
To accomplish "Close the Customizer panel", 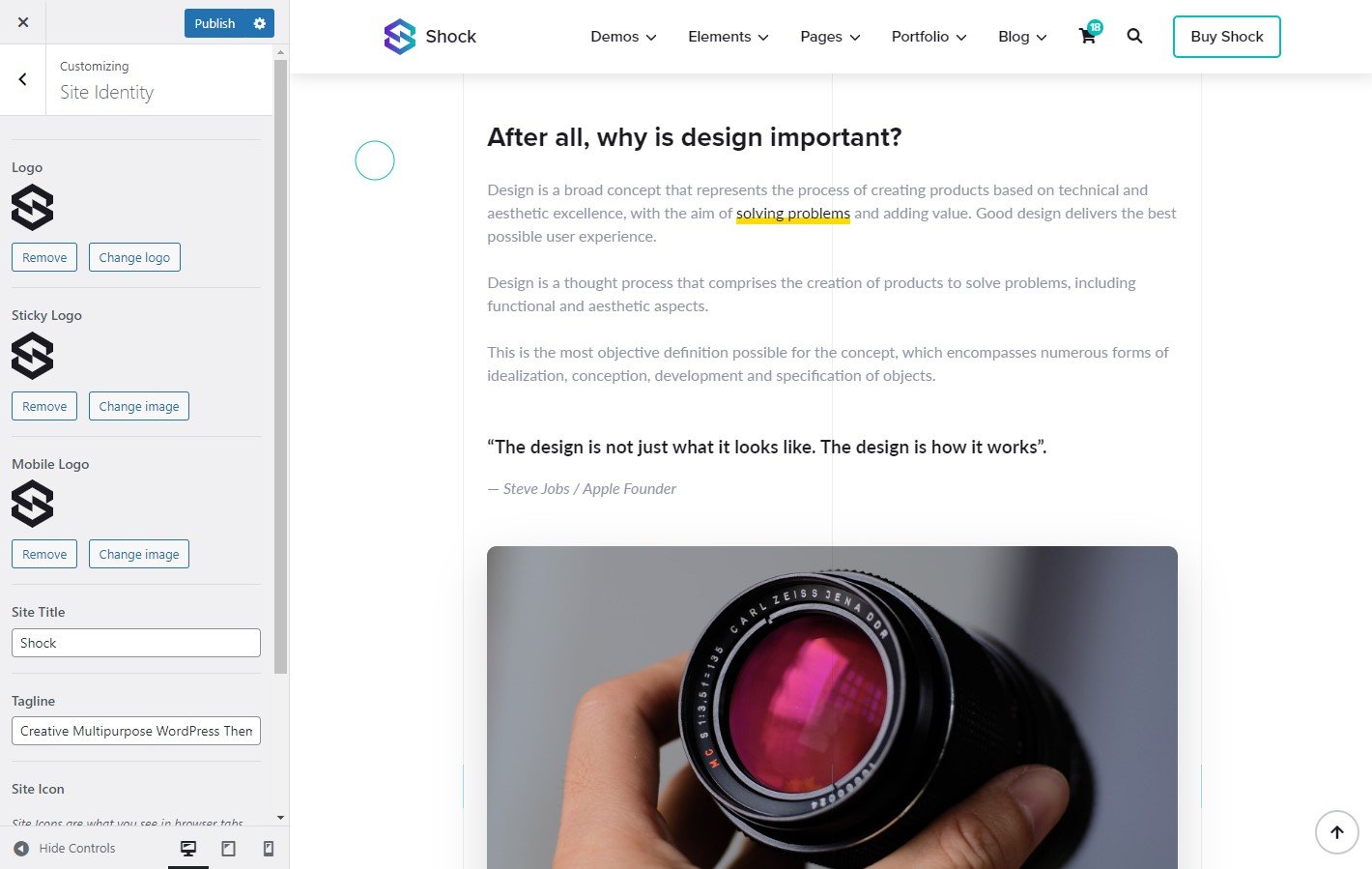I will pyautogui.click(x=23, y=22).
